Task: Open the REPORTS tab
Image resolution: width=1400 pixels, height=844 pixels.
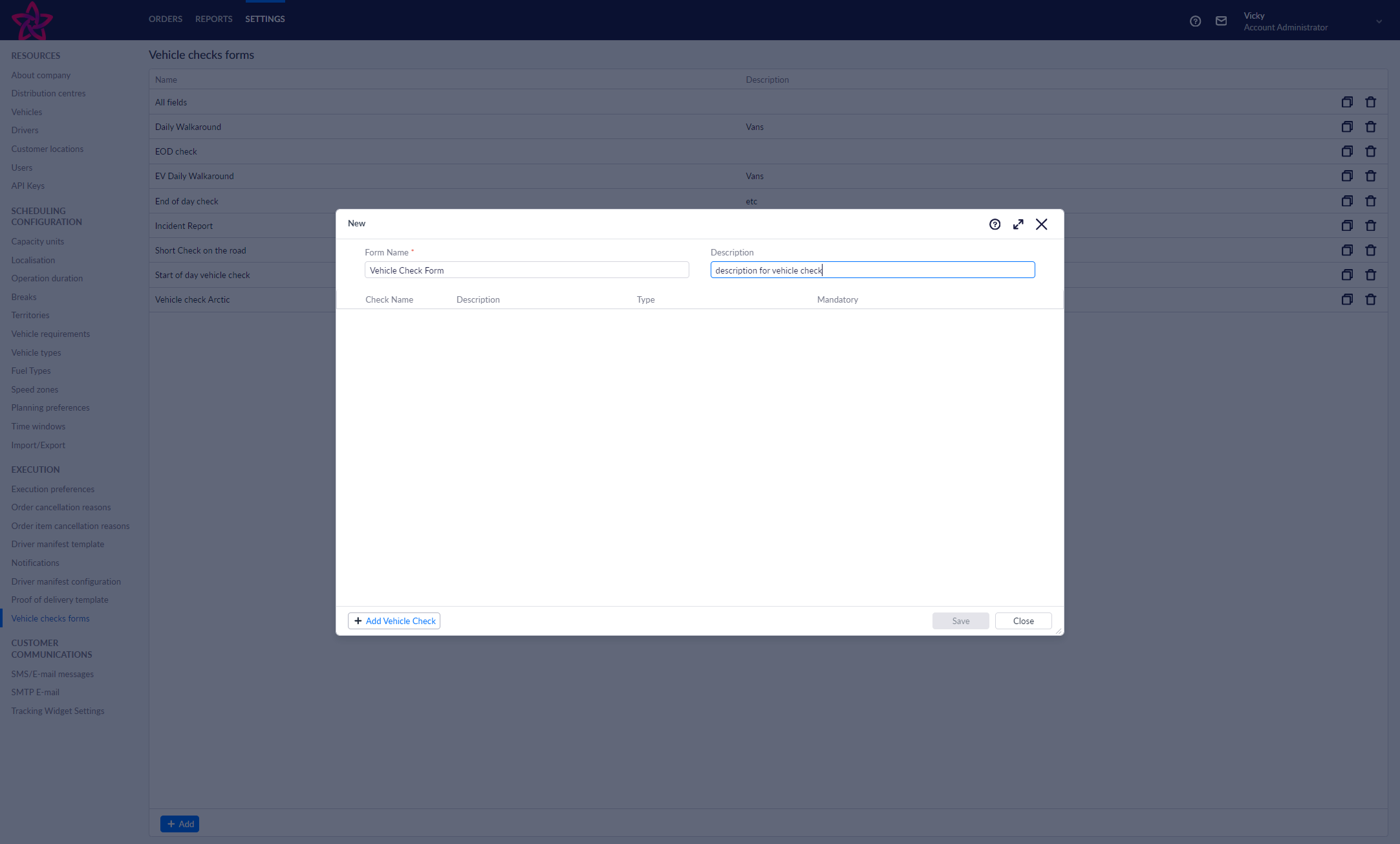Action: coord(213,19)
